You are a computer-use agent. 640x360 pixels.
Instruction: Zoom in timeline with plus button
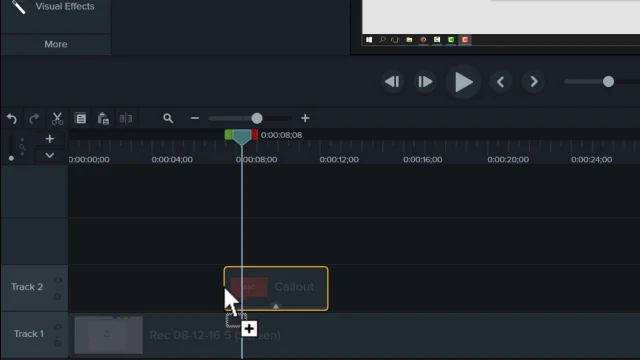[305, 118]
